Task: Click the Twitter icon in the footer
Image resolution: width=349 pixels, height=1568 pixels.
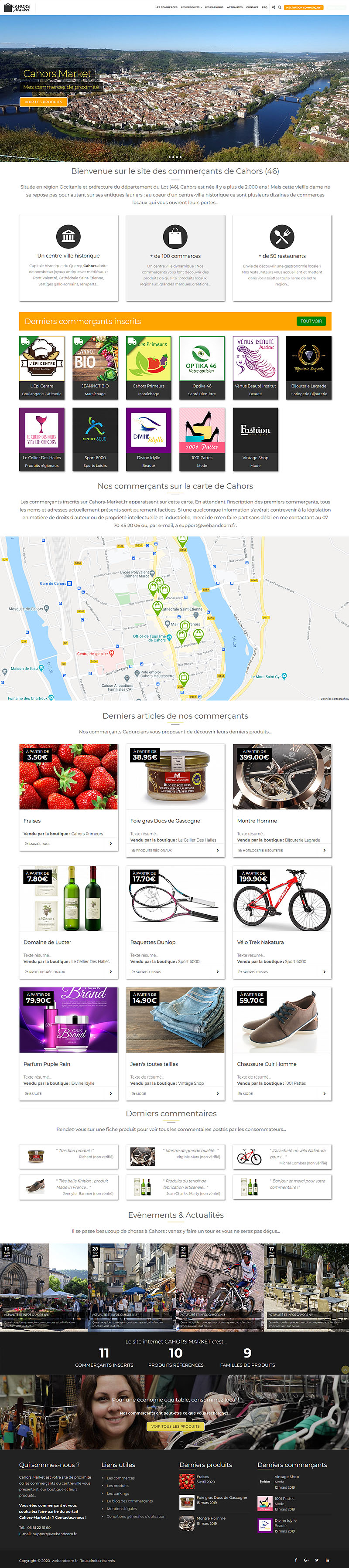Action: tap(317, 1560)
